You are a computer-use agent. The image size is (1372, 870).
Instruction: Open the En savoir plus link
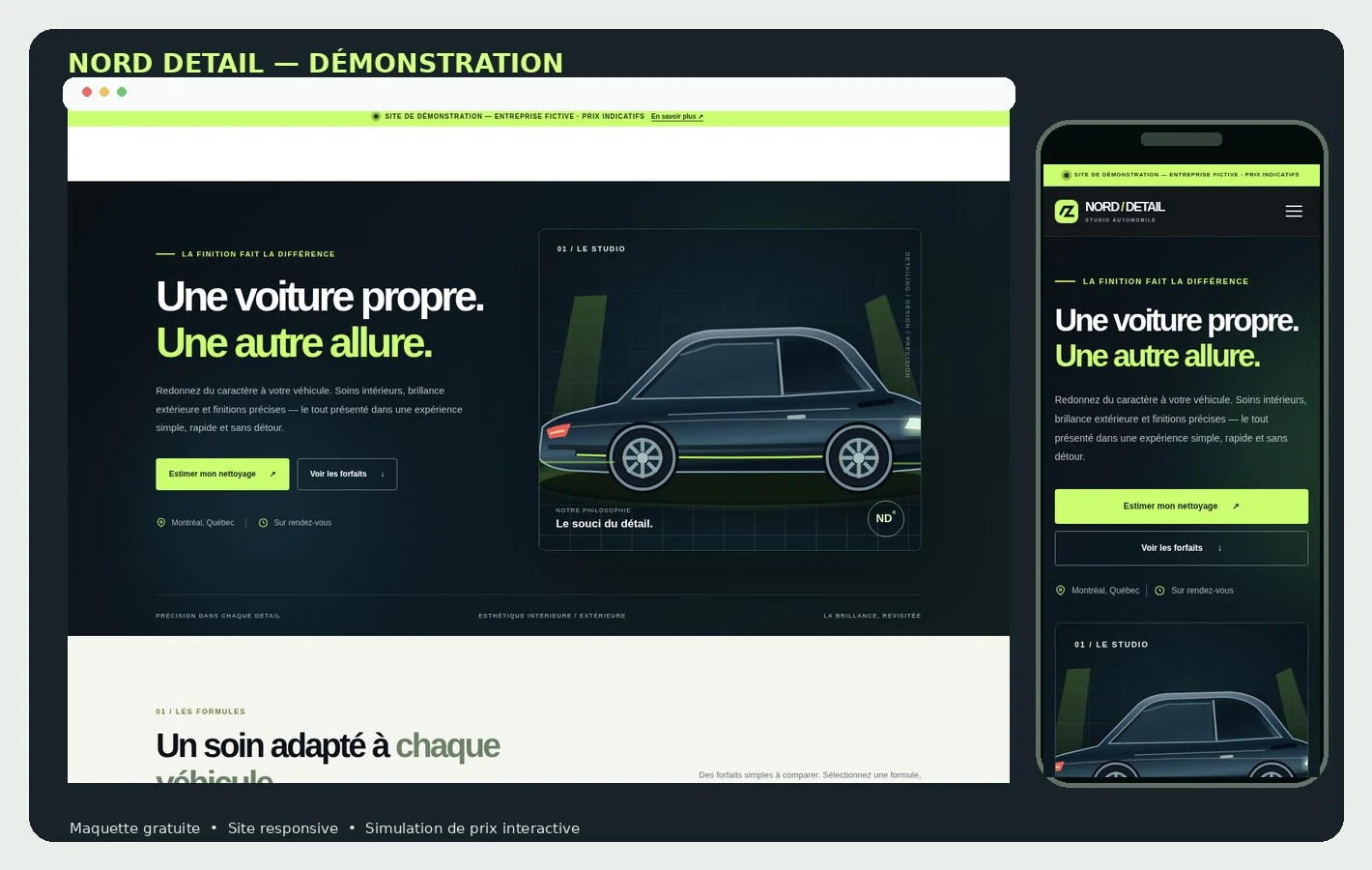(676, 116)
